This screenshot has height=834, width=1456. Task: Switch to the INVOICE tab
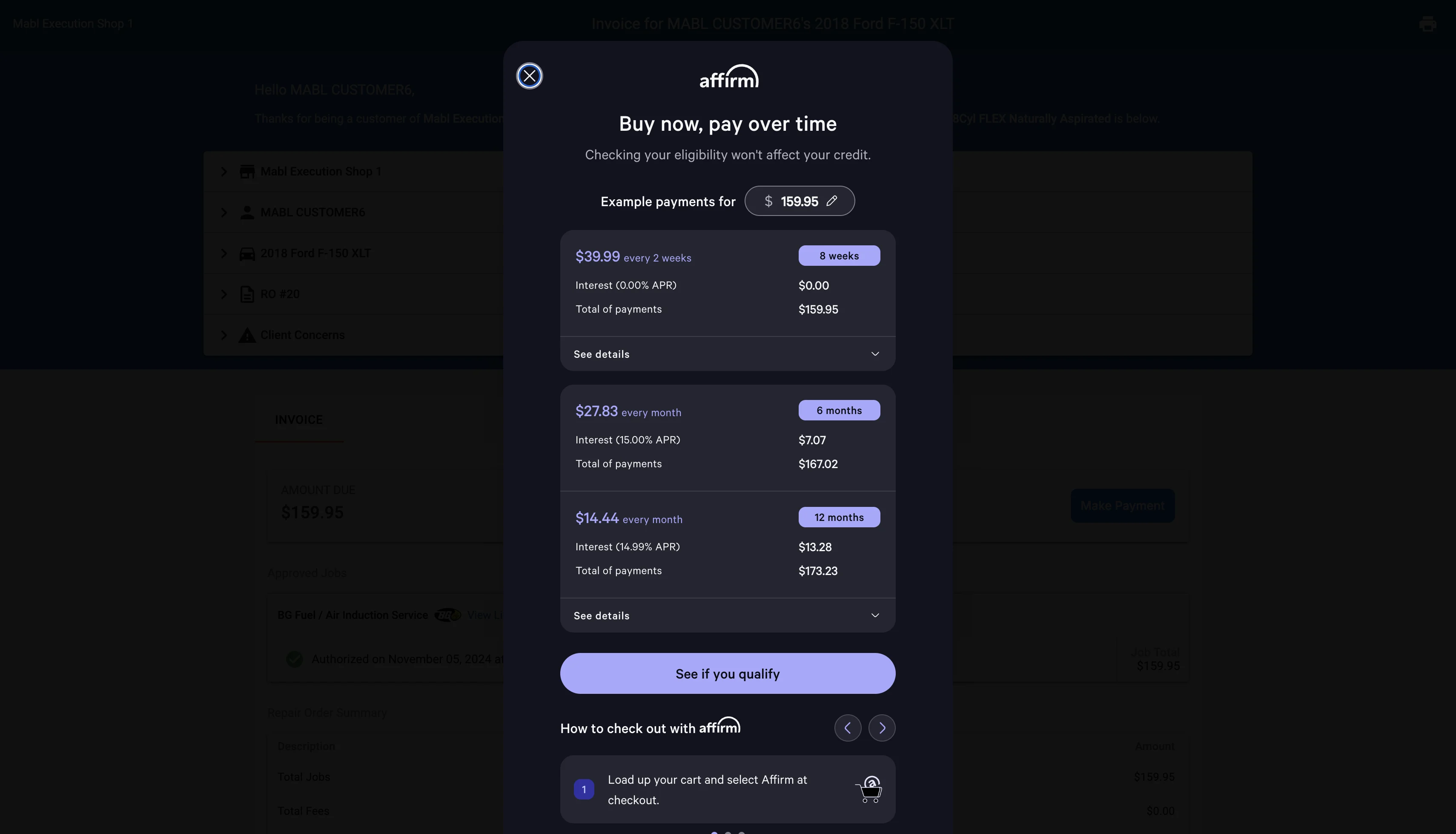(299, 420)
